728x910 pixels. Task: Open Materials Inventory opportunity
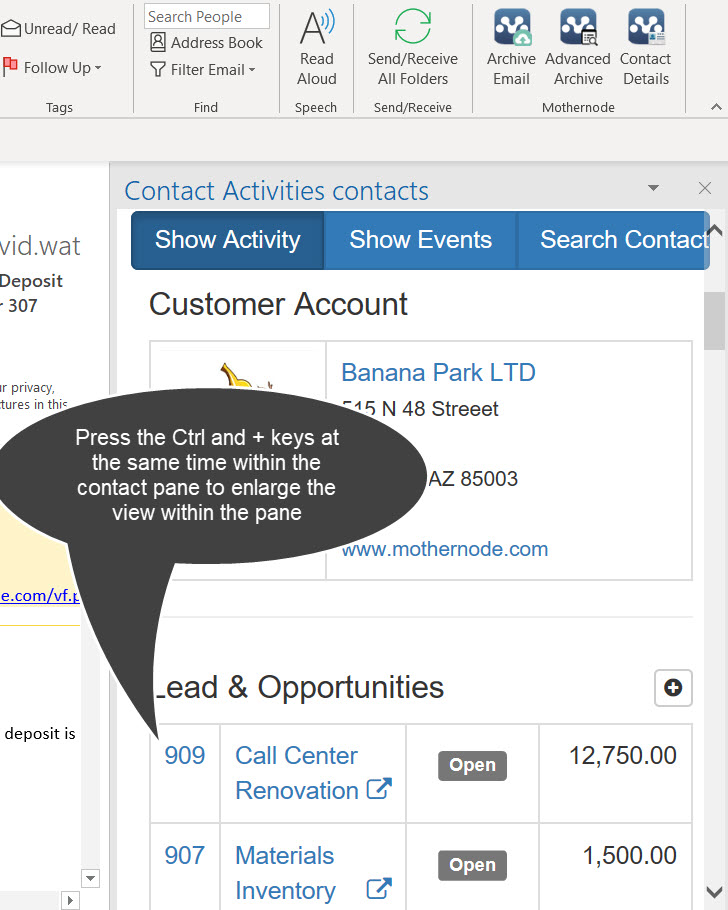[x=285, y=873]
